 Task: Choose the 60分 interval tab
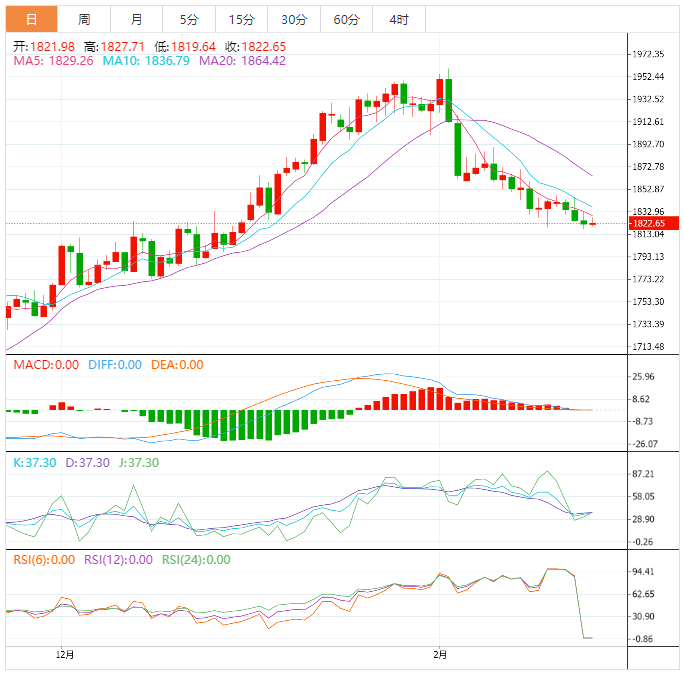click(x=346, y=19)
